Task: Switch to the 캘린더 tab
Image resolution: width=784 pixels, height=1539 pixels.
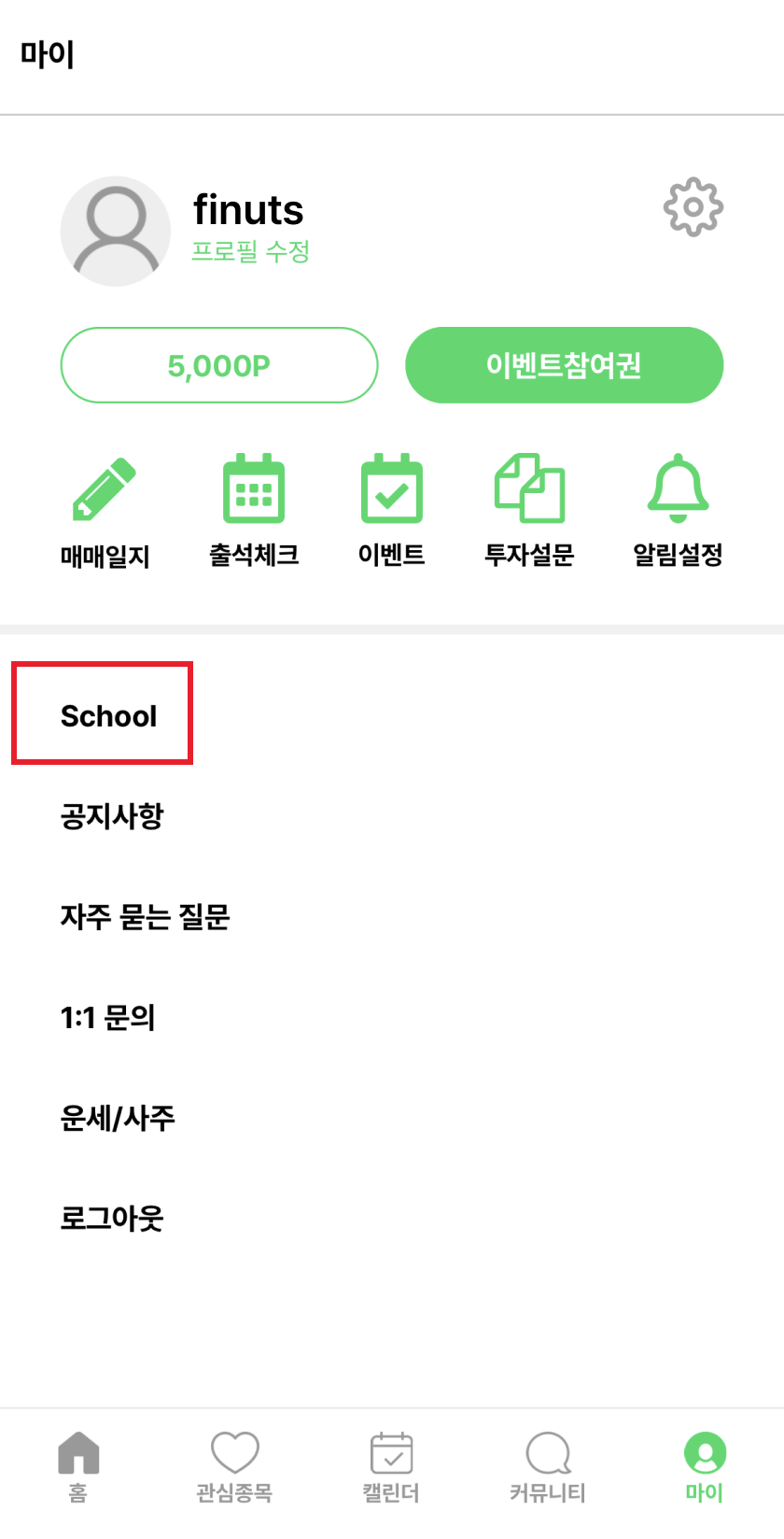Action: (x=391, y=1467)
